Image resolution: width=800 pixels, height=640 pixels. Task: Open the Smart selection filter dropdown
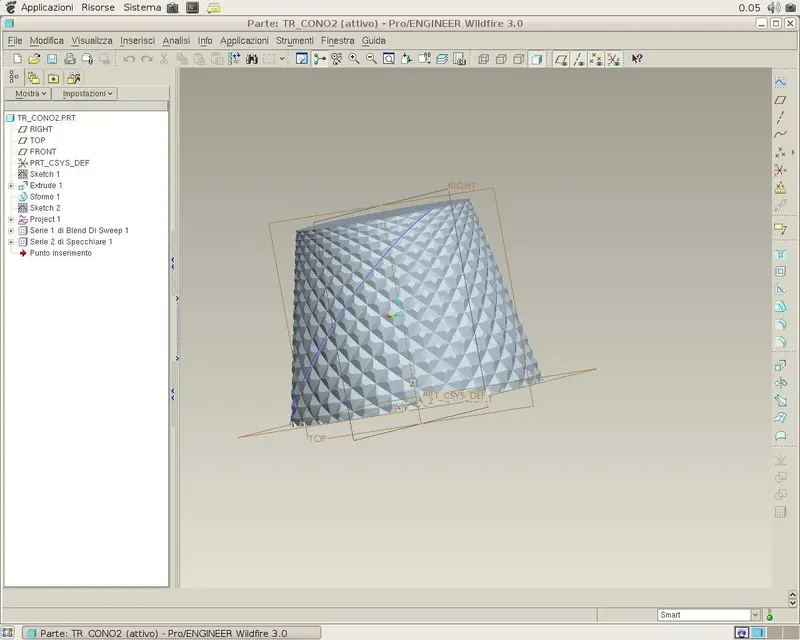[x=755, y=615]
